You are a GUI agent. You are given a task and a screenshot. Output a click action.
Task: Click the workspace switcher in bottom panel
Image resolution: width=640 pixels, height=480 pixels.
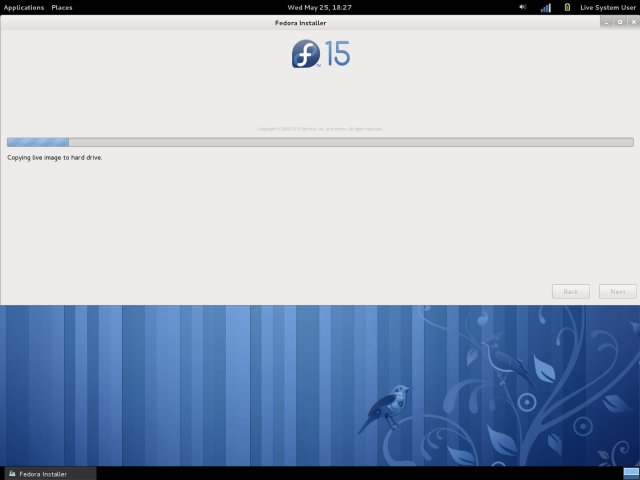pos(631,474)
